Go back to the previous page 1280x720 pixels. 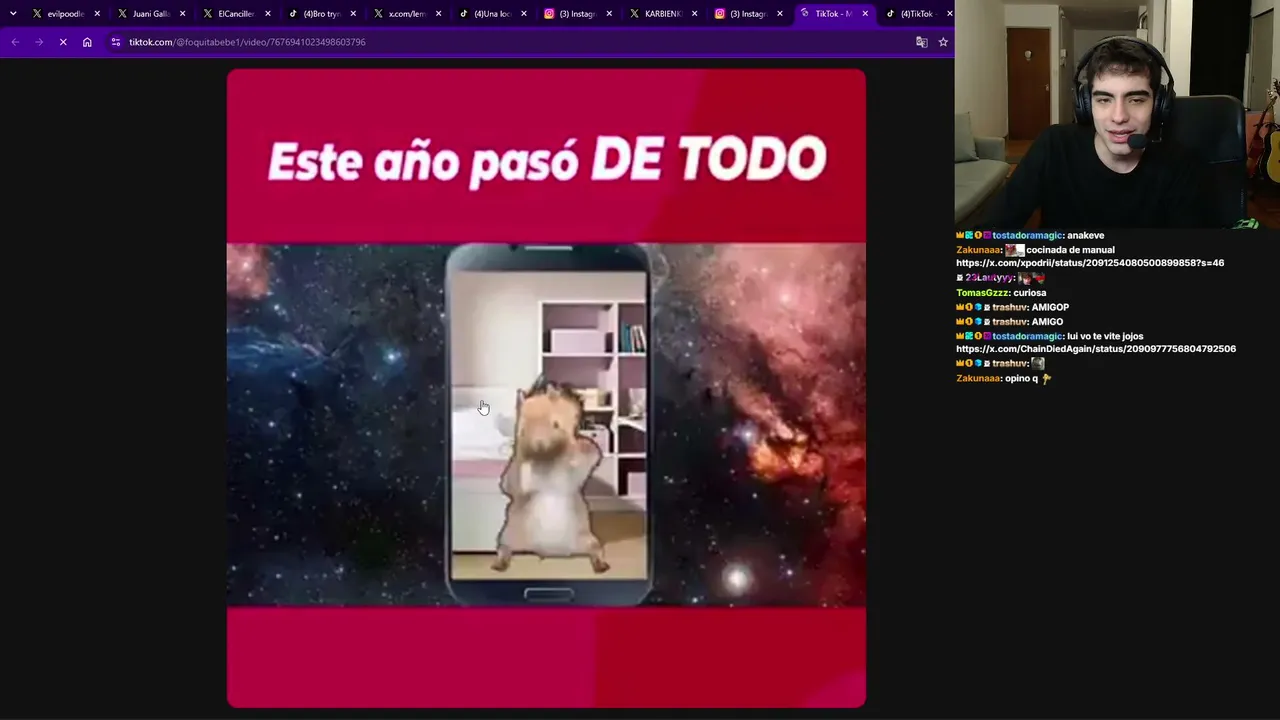click(15, 42)
